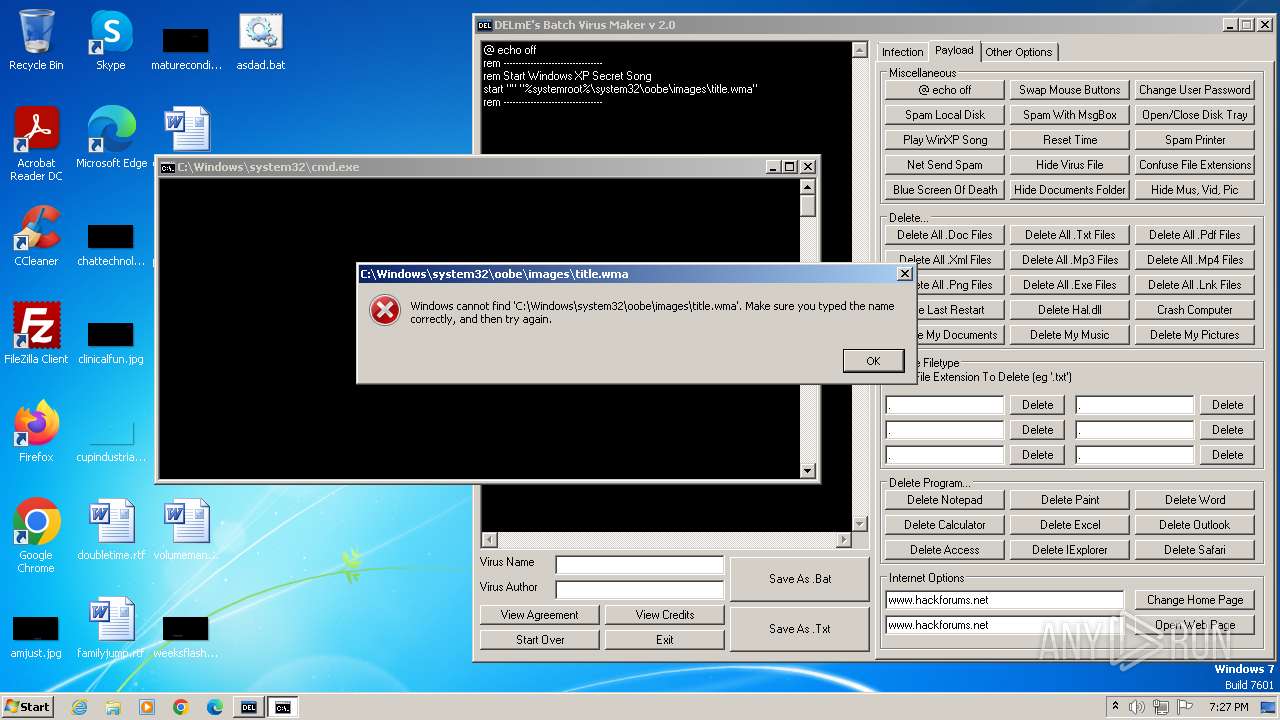Click the Delete Safari button
The image size is (1280, 720).
click(x=1195, y=550)
